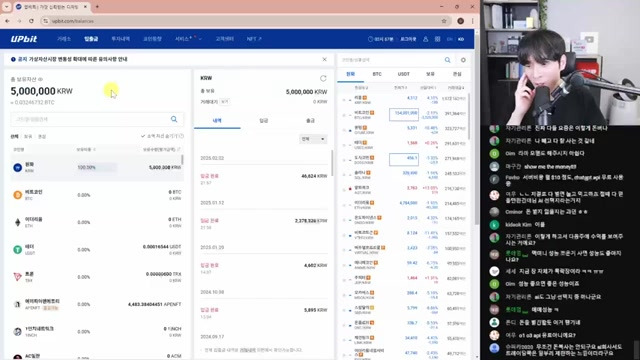The width and height of the screenshot is (640, 360).
Task: Click the APENFT coin icon
Action: pyautogui.click(x=18, y=304)
